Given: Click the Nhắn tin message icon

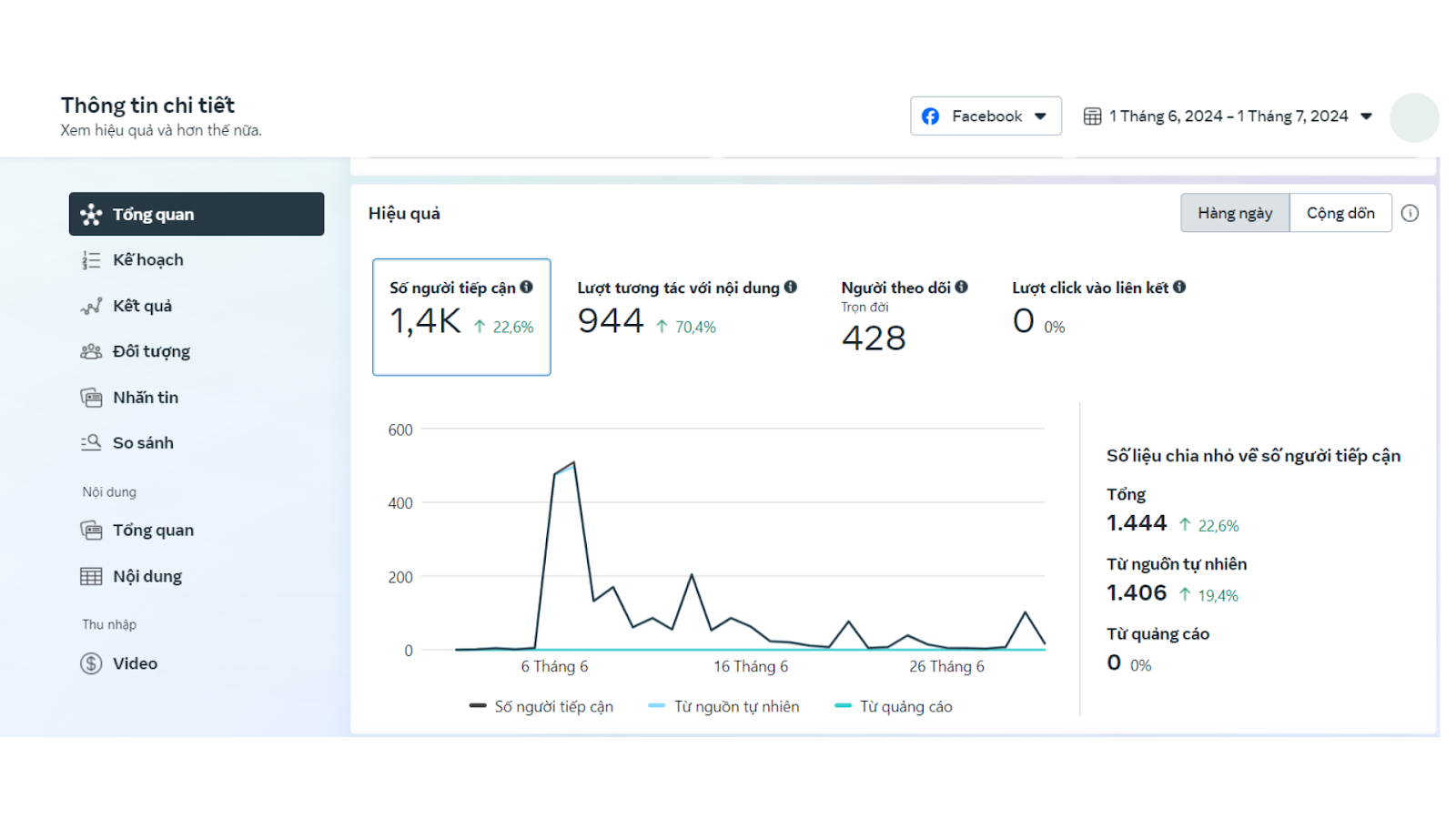Looking at the screenshot, I should click(x=91, y=398).
